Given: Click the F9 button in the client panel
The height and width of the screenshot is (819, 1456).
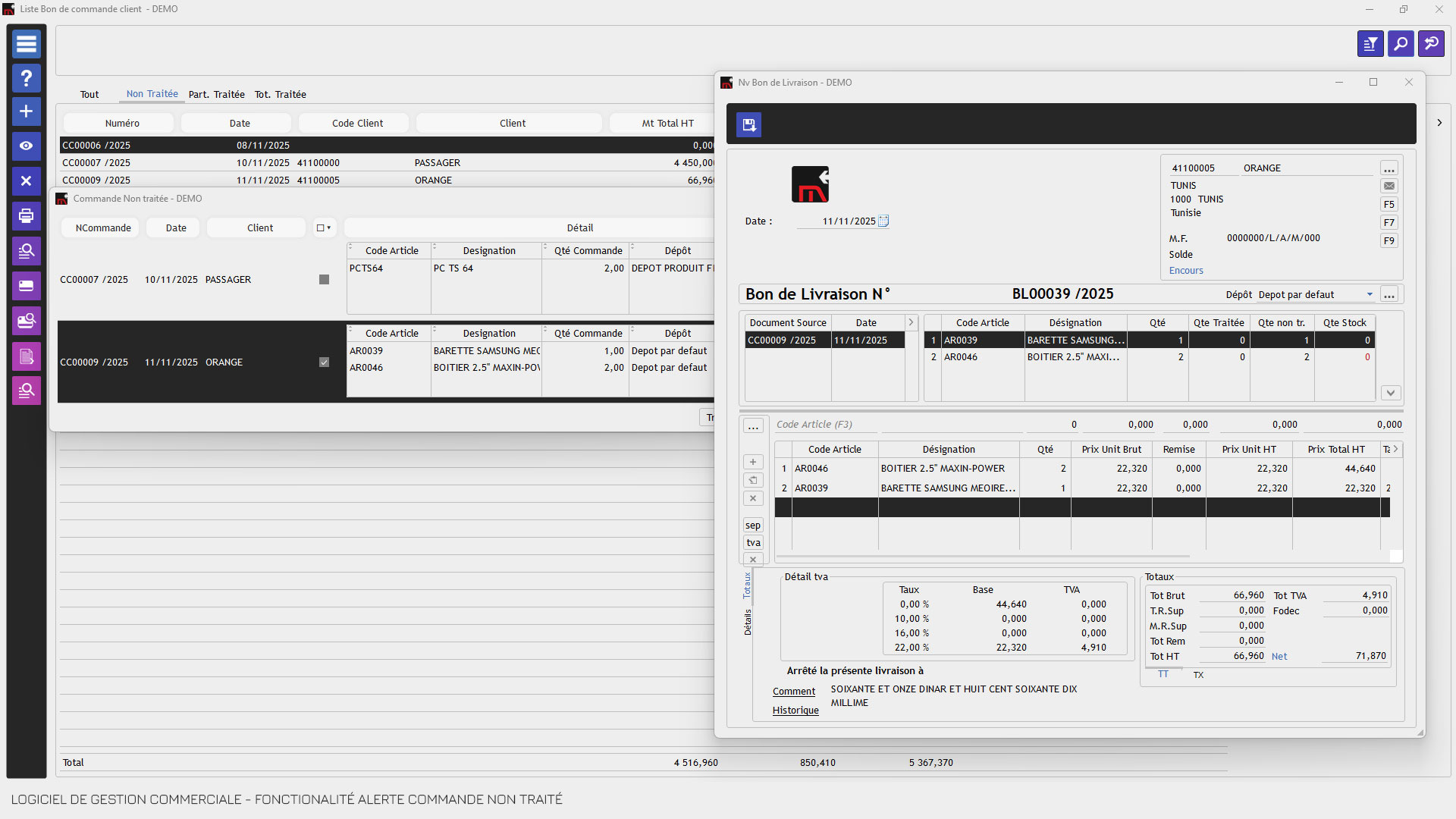Looking at the screenshot, I should pyautogui.click(x=1389, y=241).
